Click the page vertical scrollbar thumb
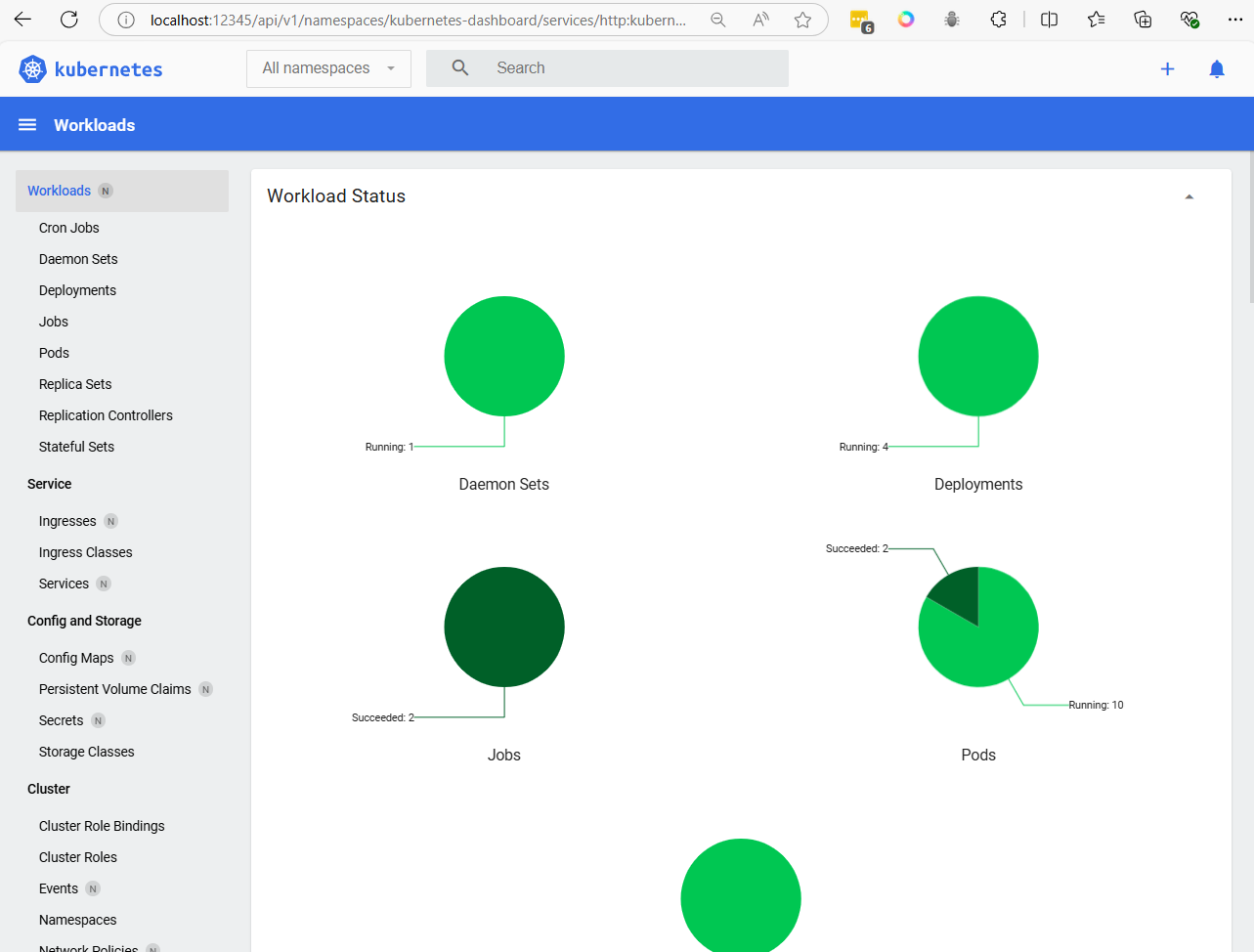This screenshot has height=952, width=1254. coord(1251,227)
